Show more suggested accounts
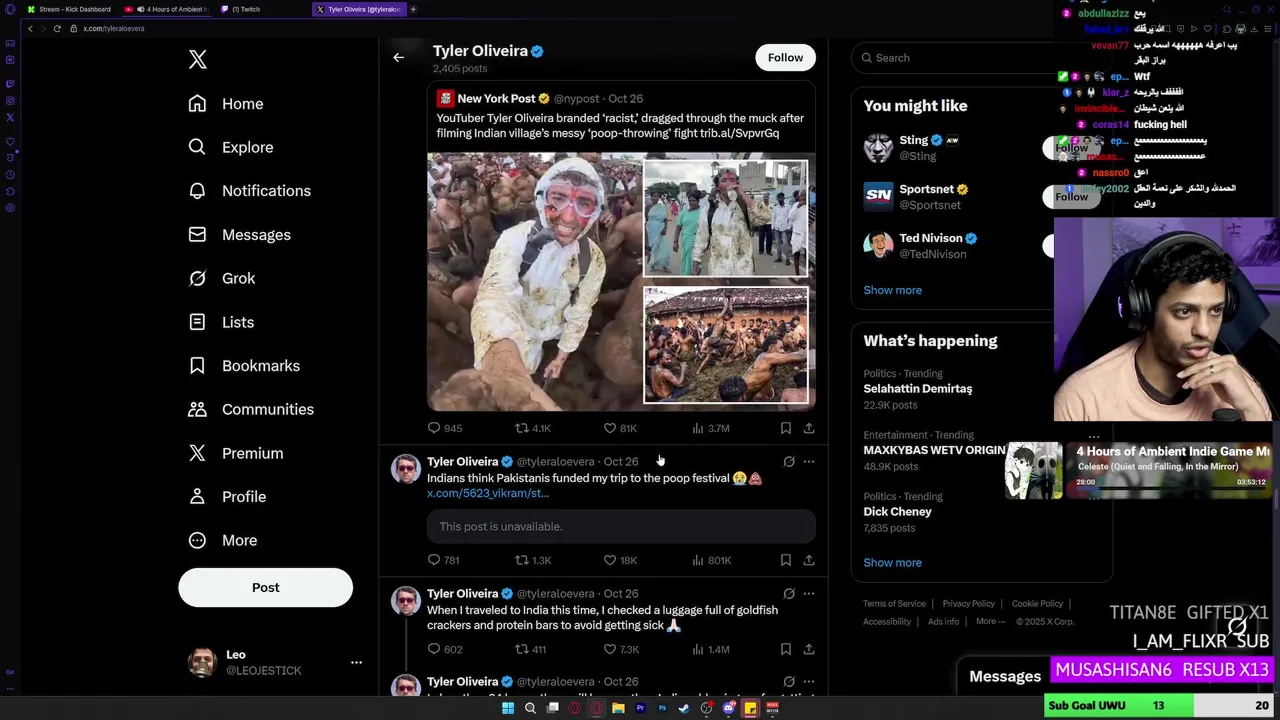Screen dimensions: 1280x720 892,290
